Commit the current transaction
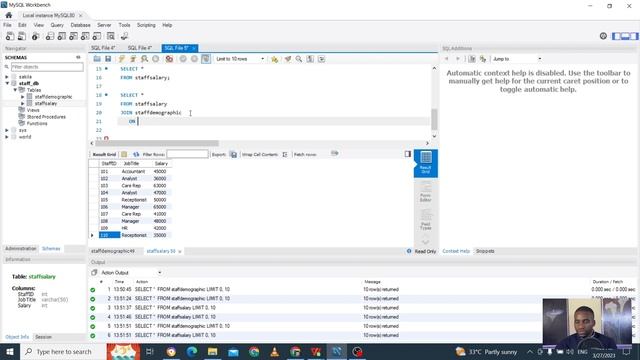Screen dimensions: 640x360 pyautogui.click(x=183, y=59)
